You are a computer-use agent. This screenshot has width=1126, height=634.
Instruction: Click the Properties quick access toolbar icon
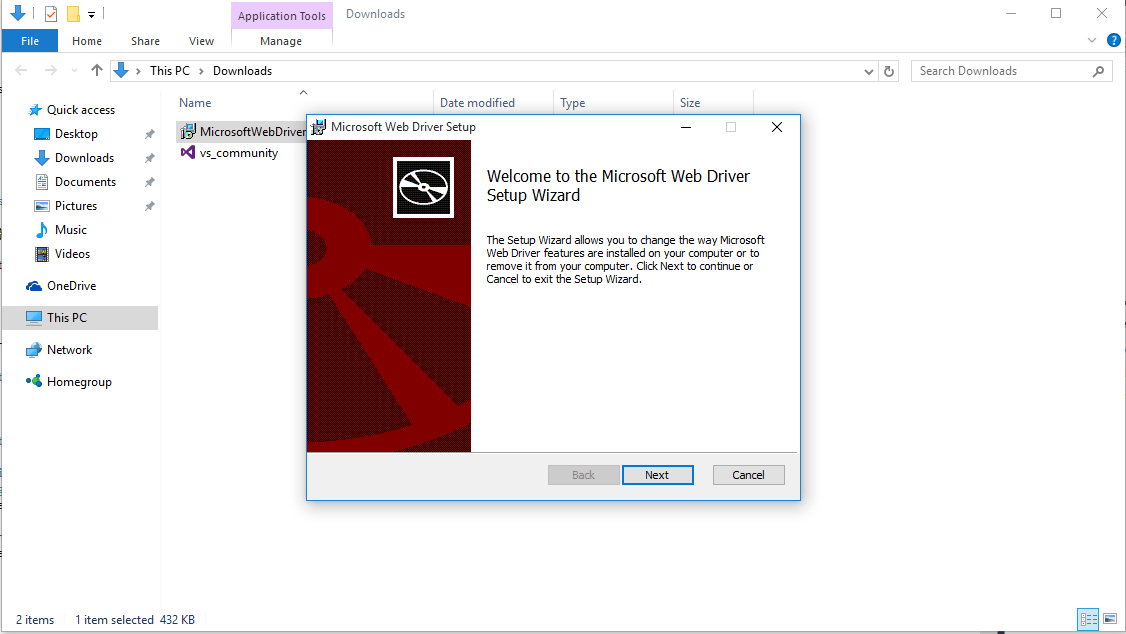coord(50,14)
